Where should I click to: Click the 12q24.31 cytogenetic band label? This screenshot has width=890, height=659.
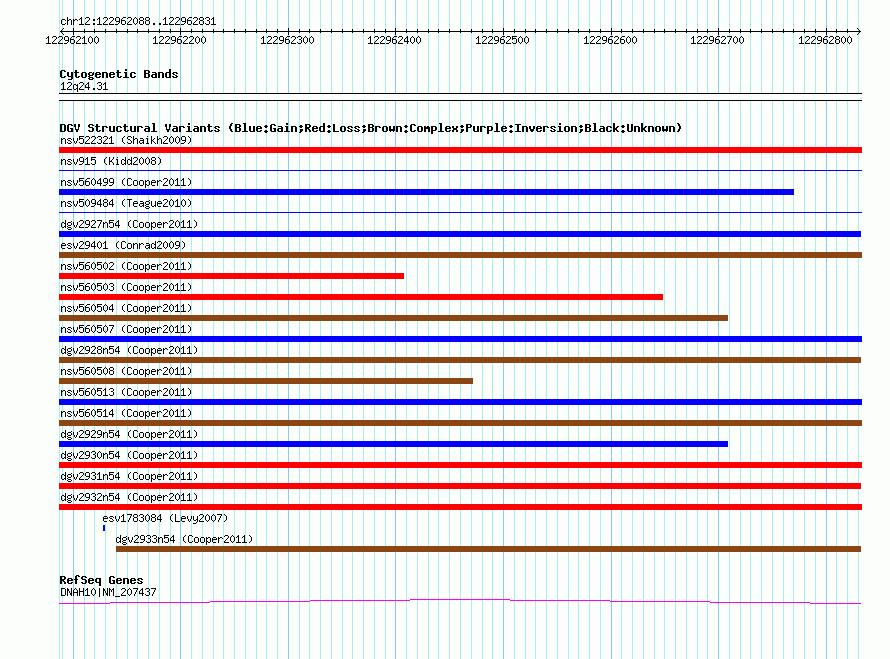pyautogui.click(x=83, y=86)
